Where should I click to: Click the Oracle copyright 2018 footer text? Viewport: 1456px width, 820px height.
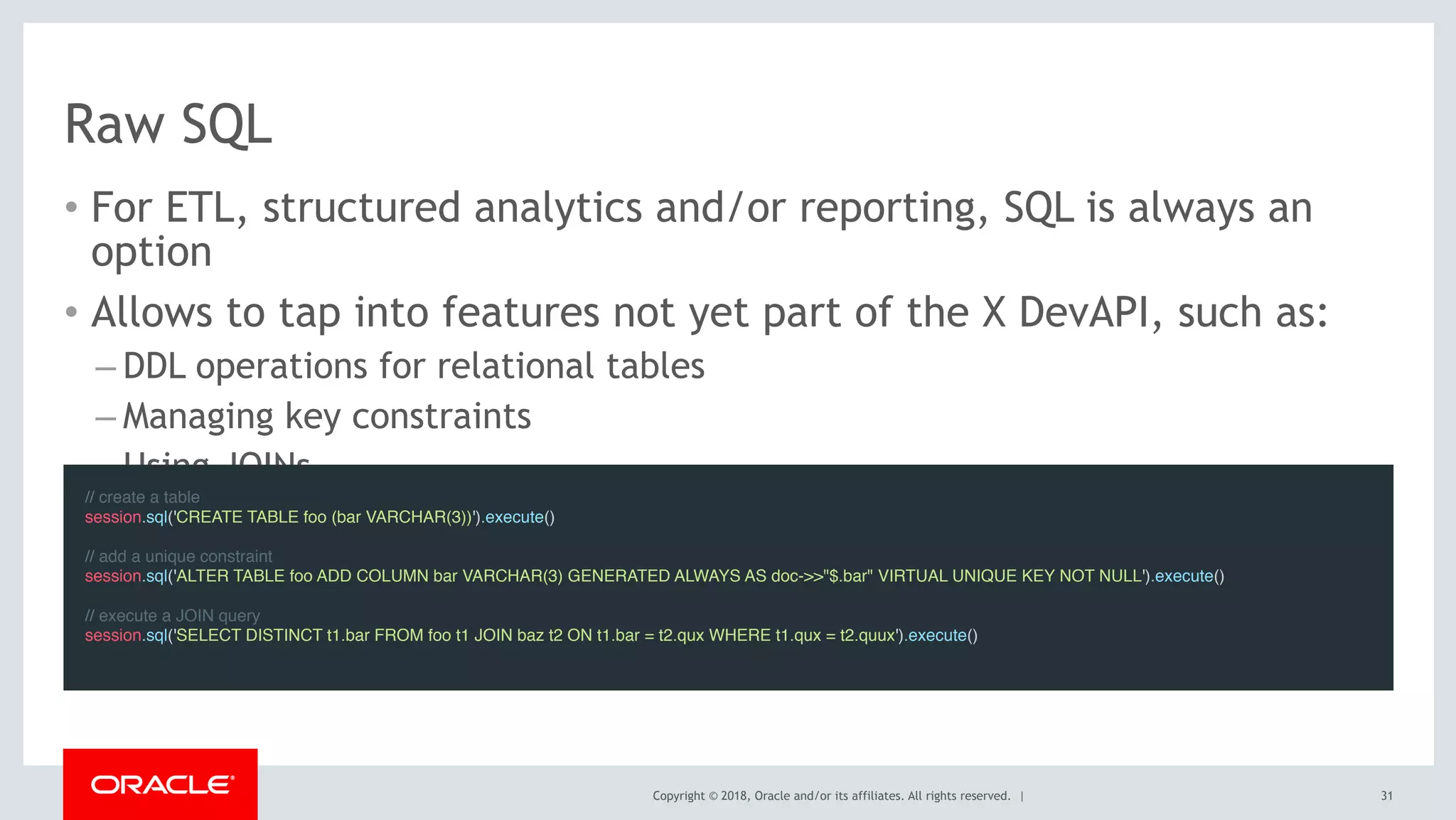click(830, 796)
